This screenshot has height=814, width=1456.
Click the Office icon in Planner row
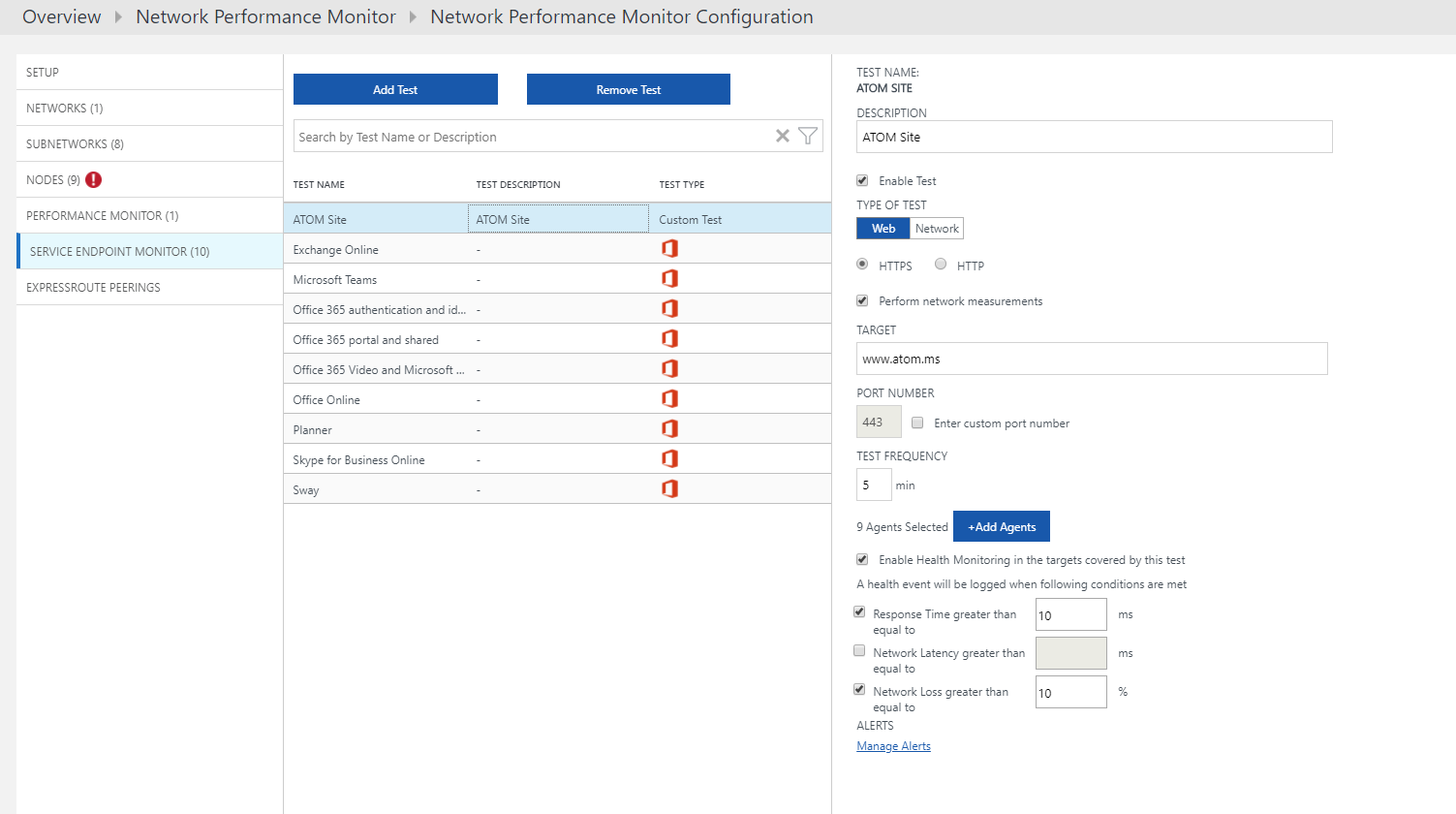coord(669,429)
